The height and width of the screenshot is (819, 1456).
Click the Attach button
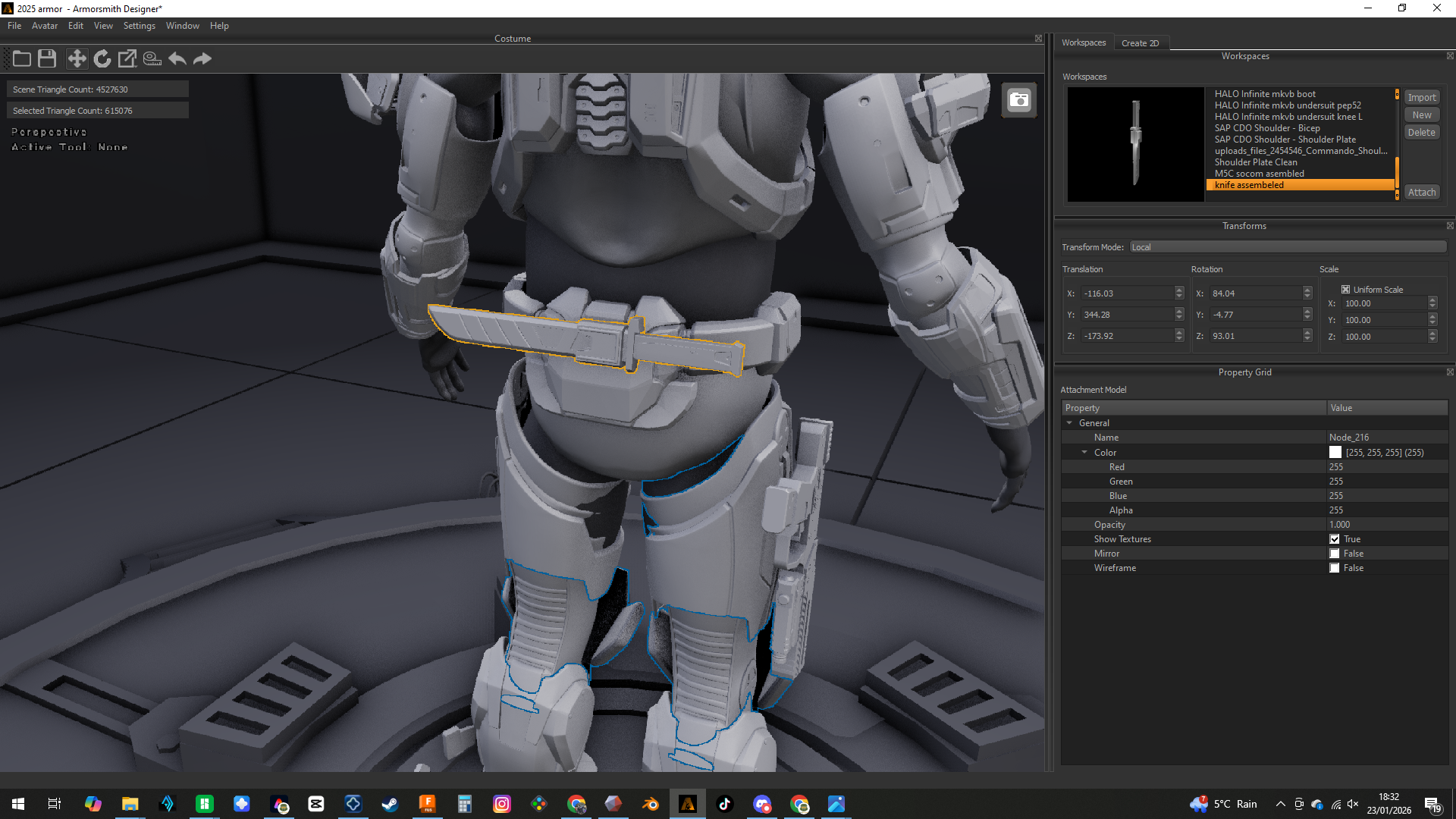[1421, 192]
